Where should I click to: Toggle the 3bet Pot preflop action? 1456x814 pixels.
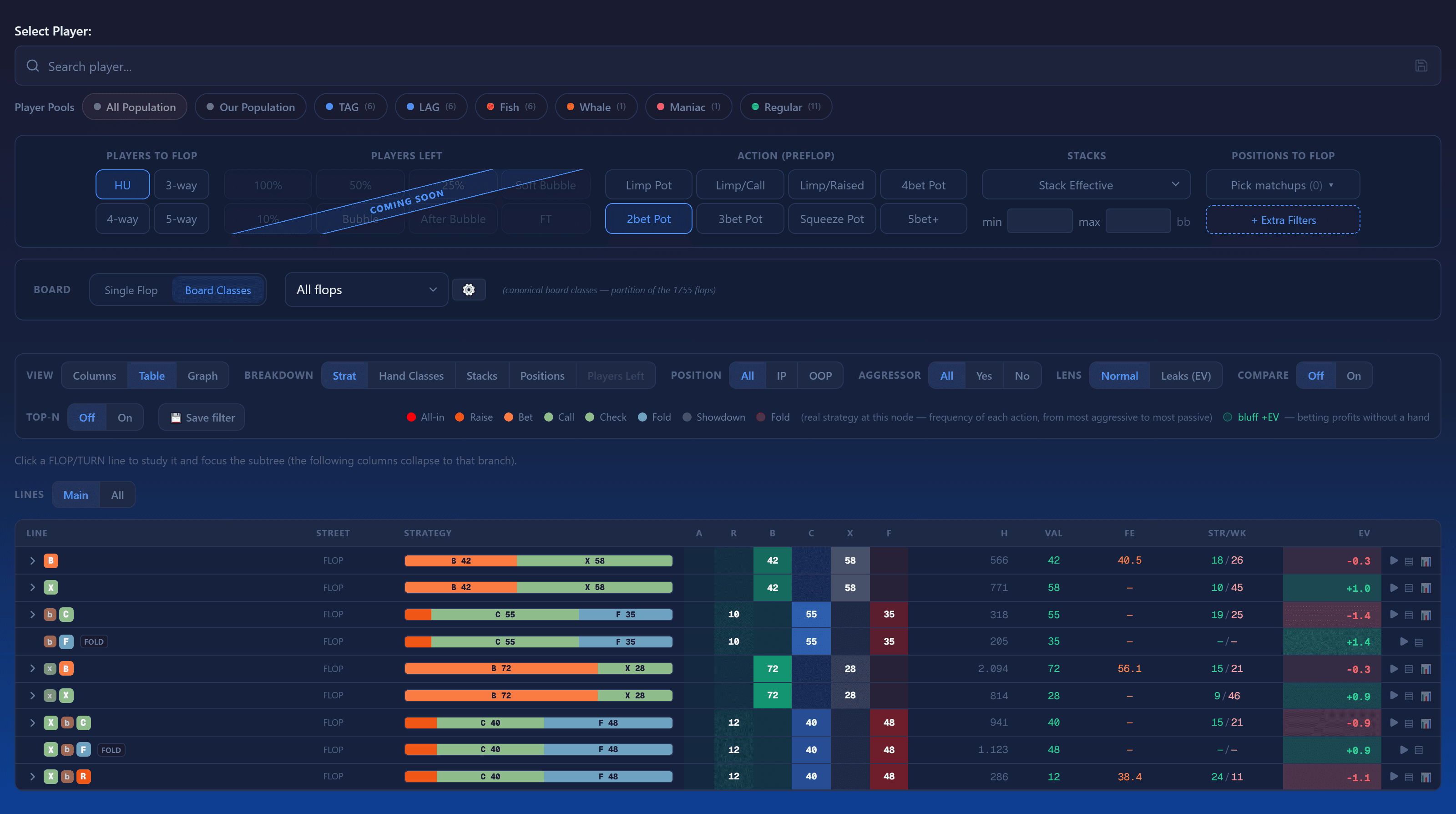[740, 219]
